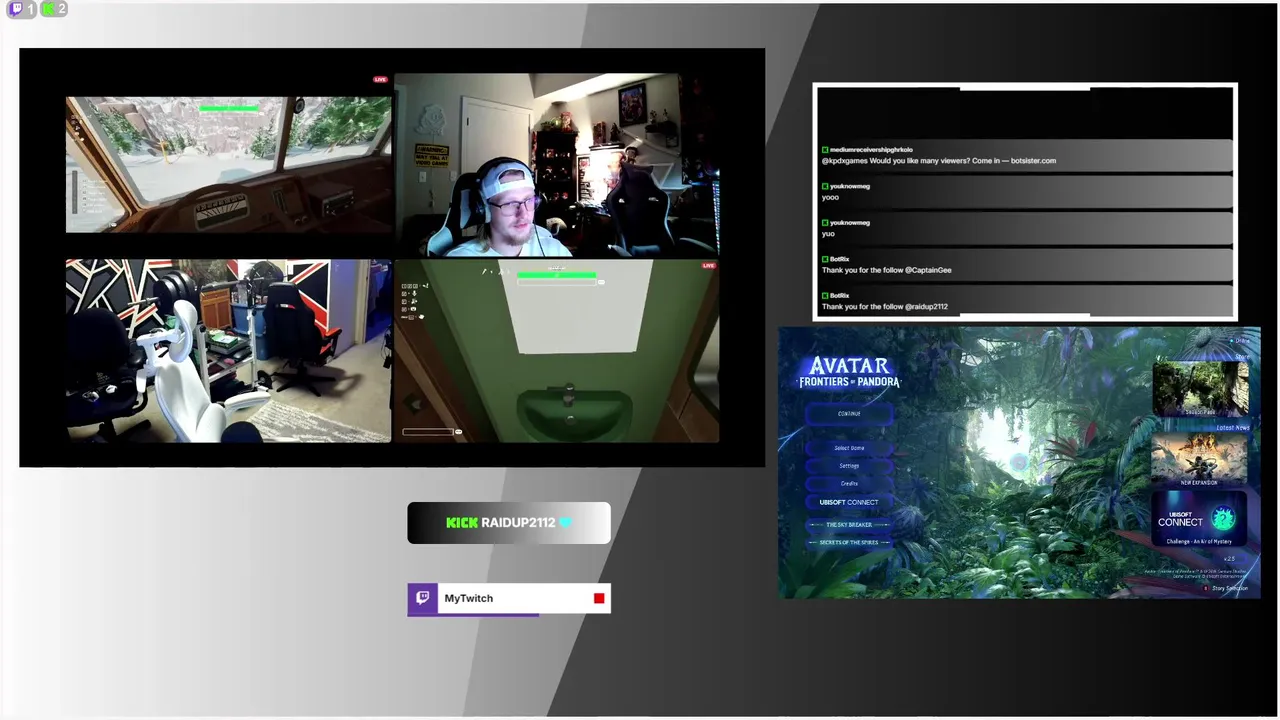Click the MyTwitch label text
The height and width of the screenshot is (720, 1280).
click(468, 598)
